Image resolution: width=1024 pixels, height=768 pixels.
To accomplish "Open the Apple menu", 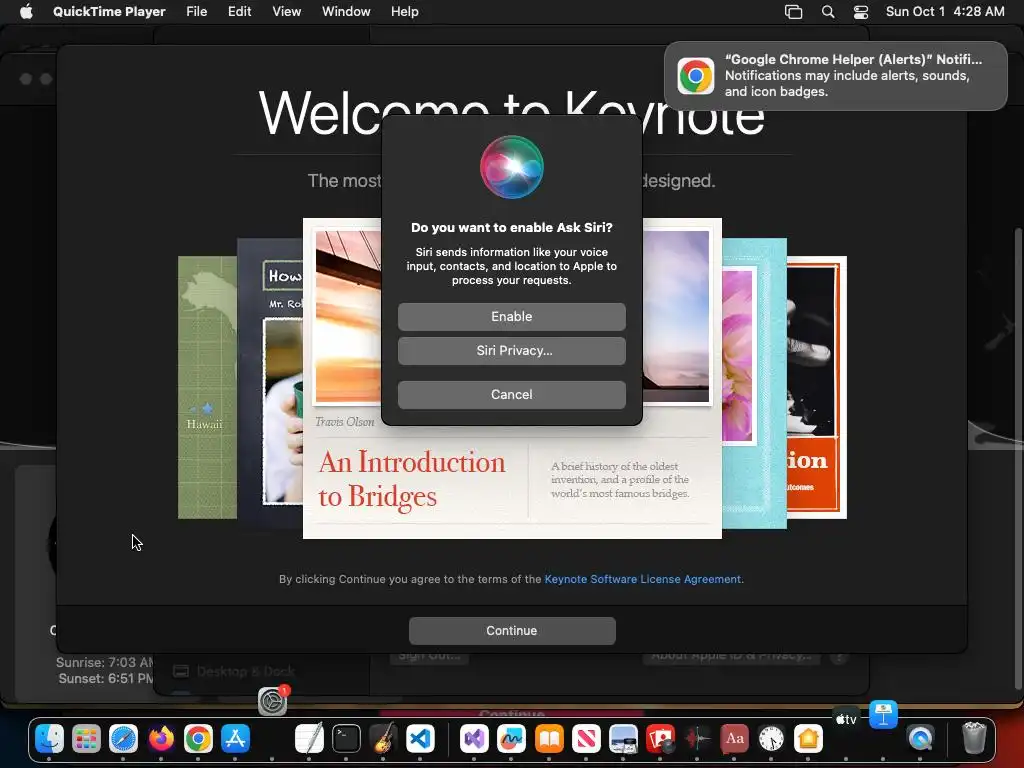I will pos(26,12).
